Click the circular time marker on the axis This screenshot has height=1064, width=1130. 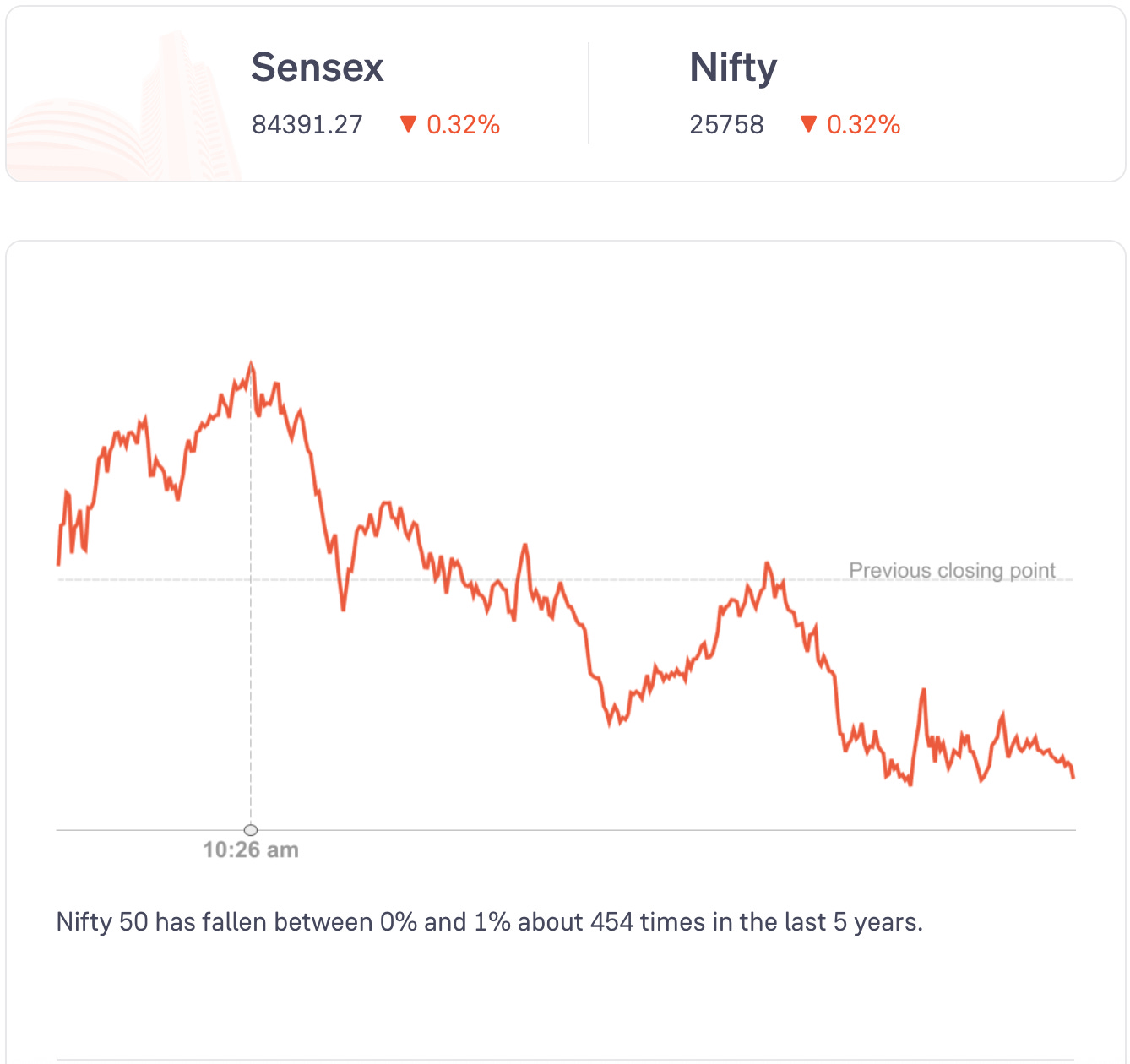pos(251,830)
